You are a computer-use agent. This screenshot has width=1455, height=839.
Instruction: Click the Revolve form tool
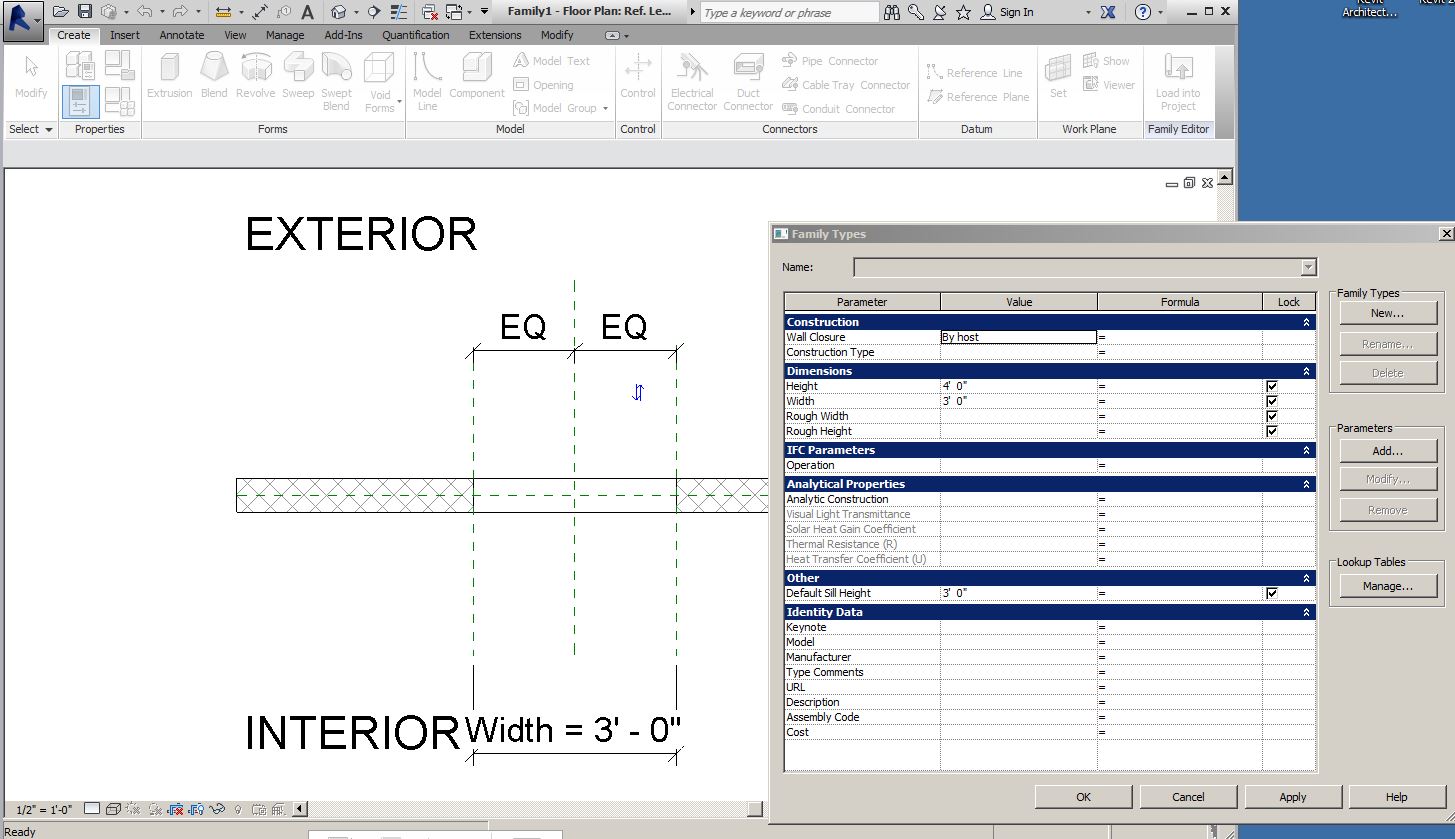(x=256, y=76)
